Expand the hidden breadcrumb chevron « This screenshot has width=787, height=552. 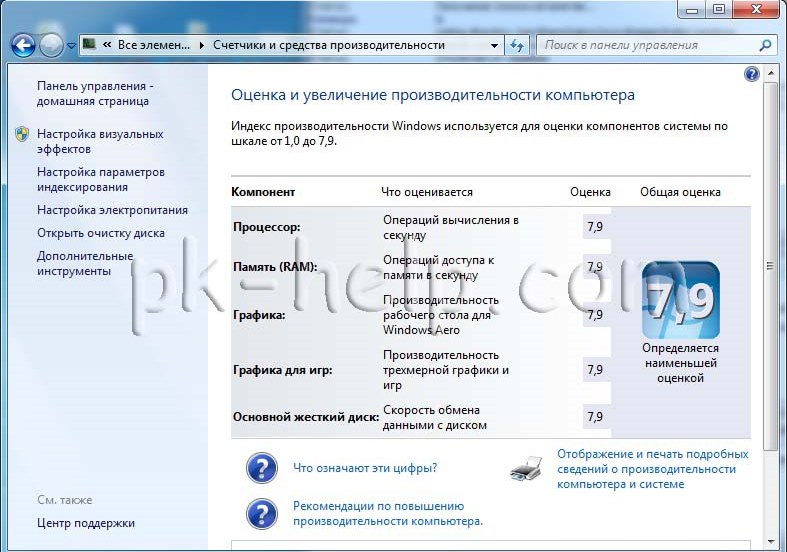tap(107, 45)
